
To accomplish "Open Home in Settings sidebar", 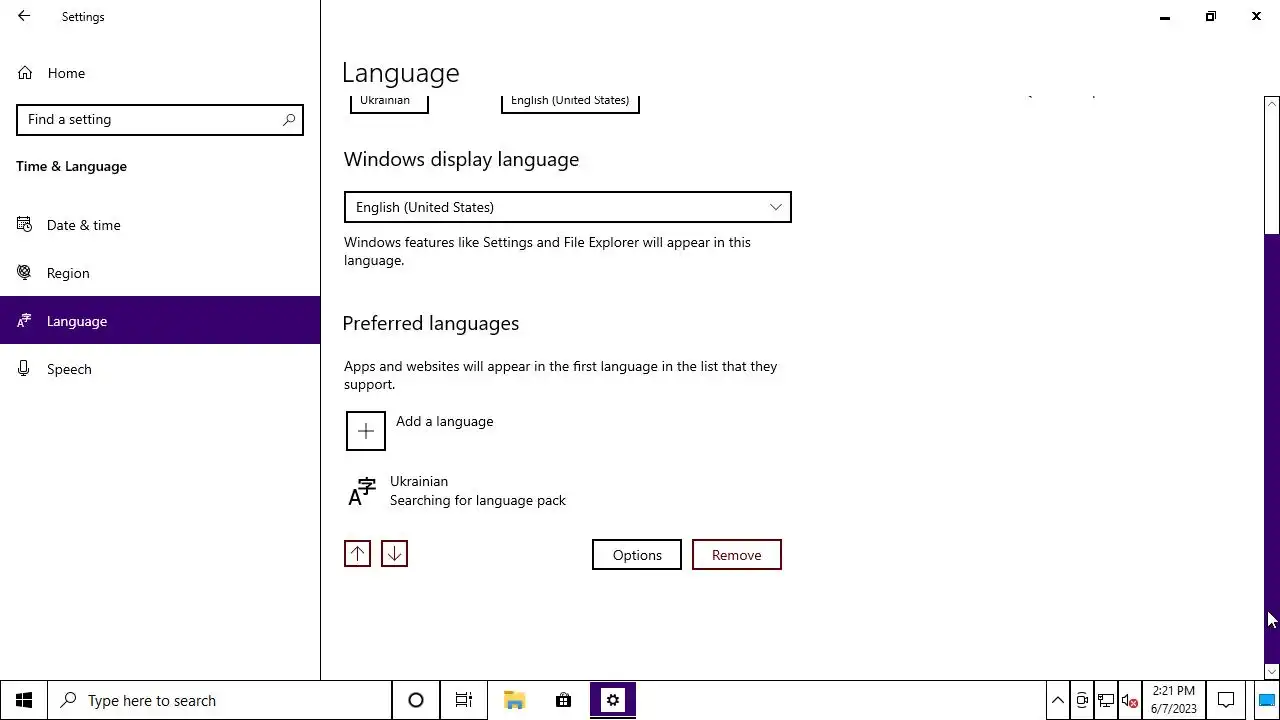I will 160,73.
